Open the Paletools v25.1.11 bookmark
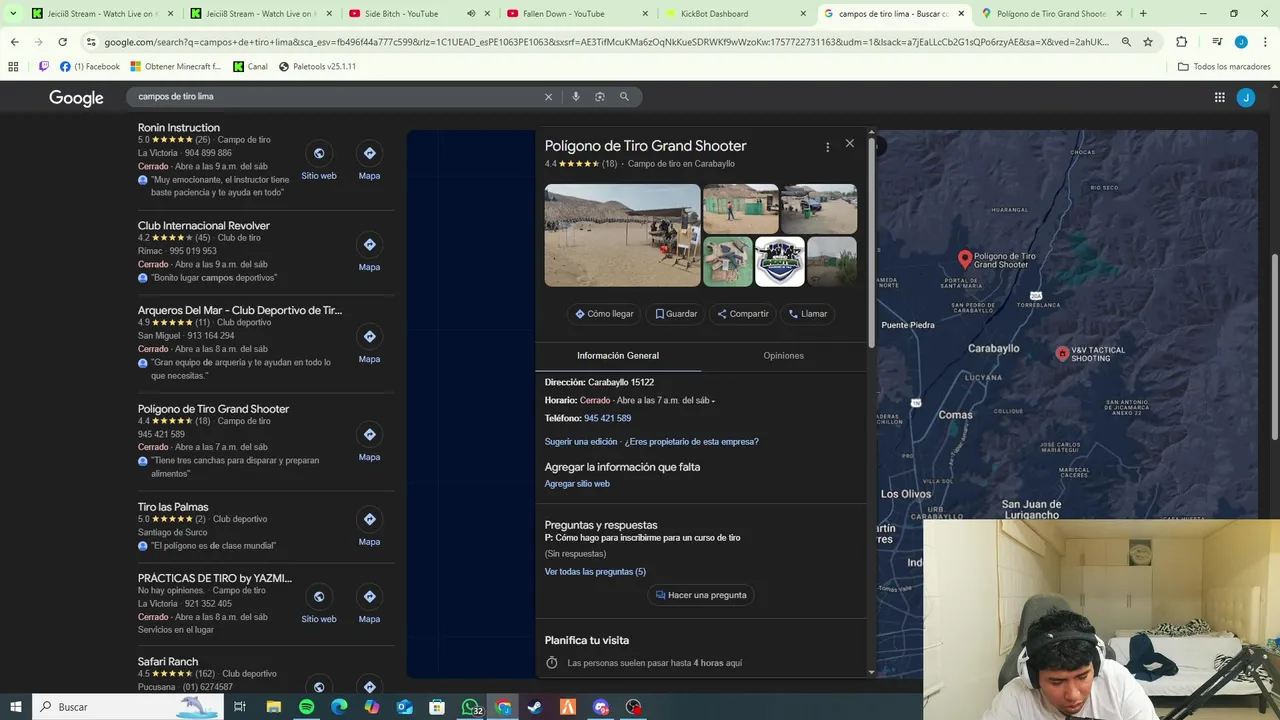1280x720 pixels. pyautogui.click(x=317, y=66)
